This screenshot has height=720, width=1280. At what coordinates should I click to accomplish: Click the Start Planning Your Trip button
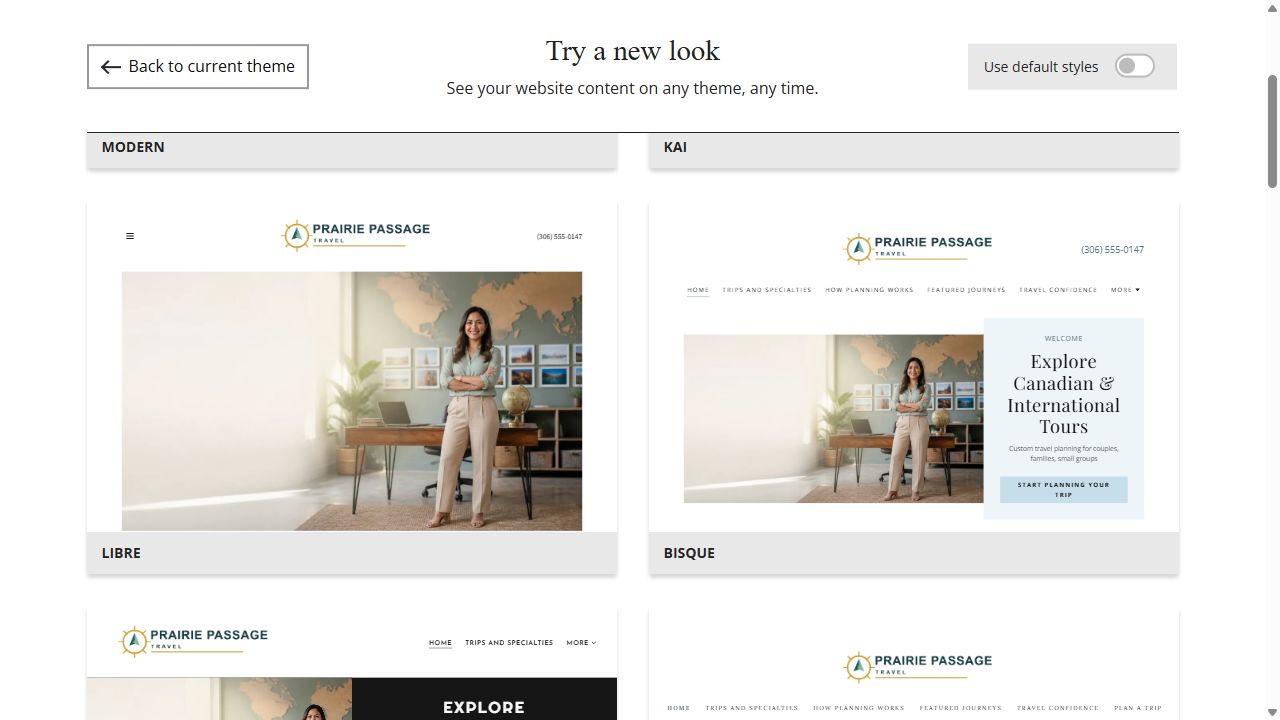(x=1064, y=490)
